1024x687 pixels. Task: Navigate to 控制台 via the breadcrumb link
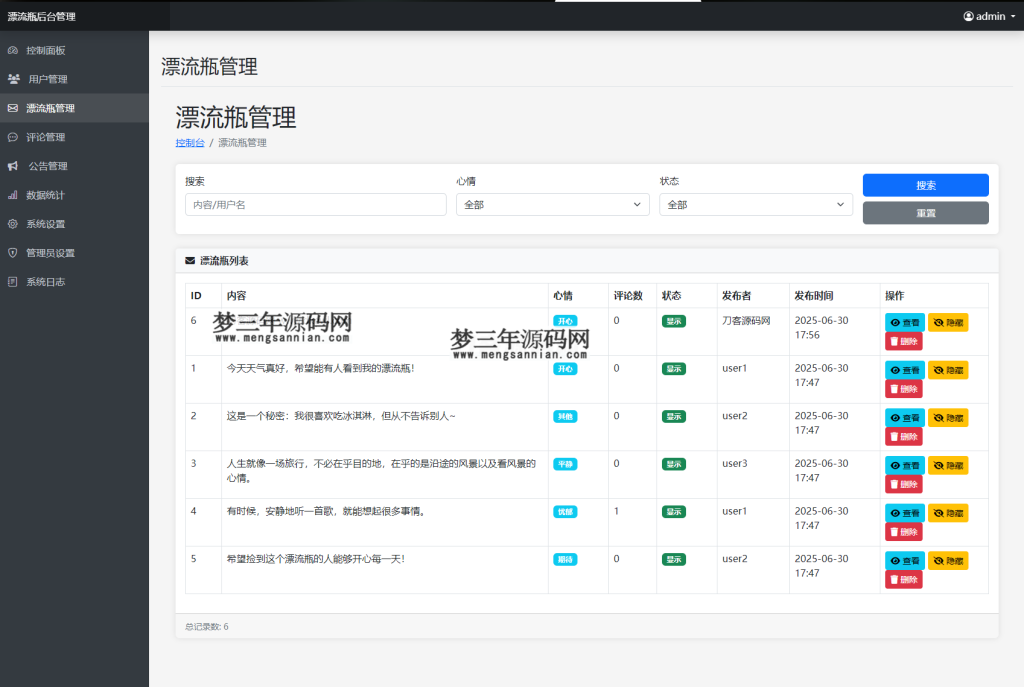point(190,143)
